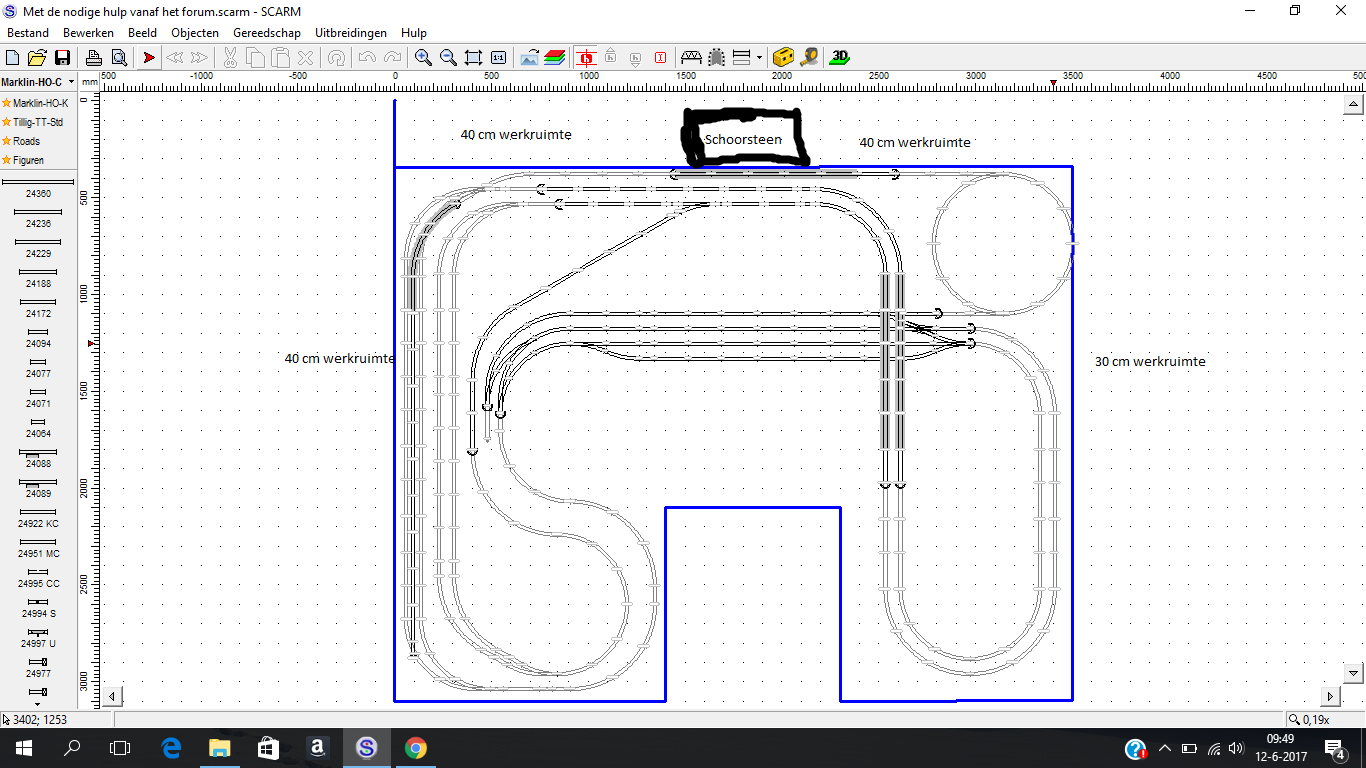Click the Zoom to fit icon
The height and width of the screenshot is (768, 1366).
coord(473,58)
